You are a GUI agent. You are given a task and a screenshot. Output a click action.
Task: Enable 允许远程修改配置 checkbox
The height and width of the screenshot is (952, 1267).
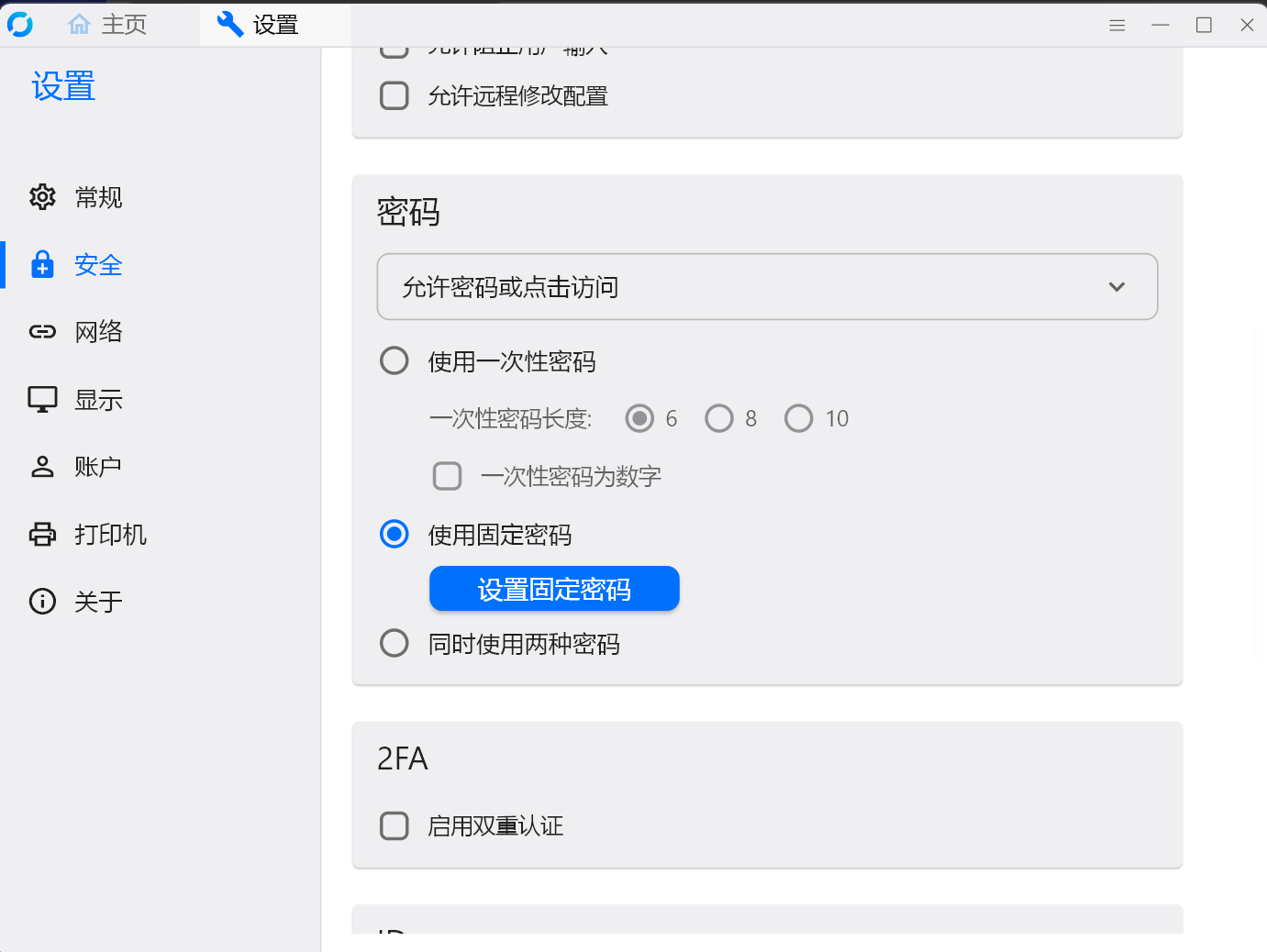[x=394, y=95]
